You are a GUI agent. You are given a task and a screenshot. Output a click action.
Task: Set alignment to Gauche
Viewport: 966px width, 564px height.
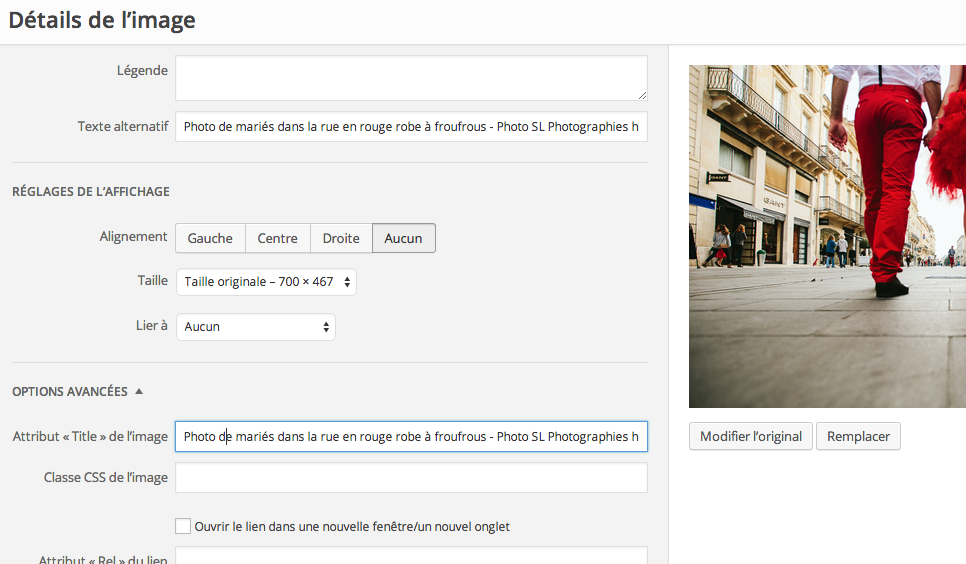210,238
